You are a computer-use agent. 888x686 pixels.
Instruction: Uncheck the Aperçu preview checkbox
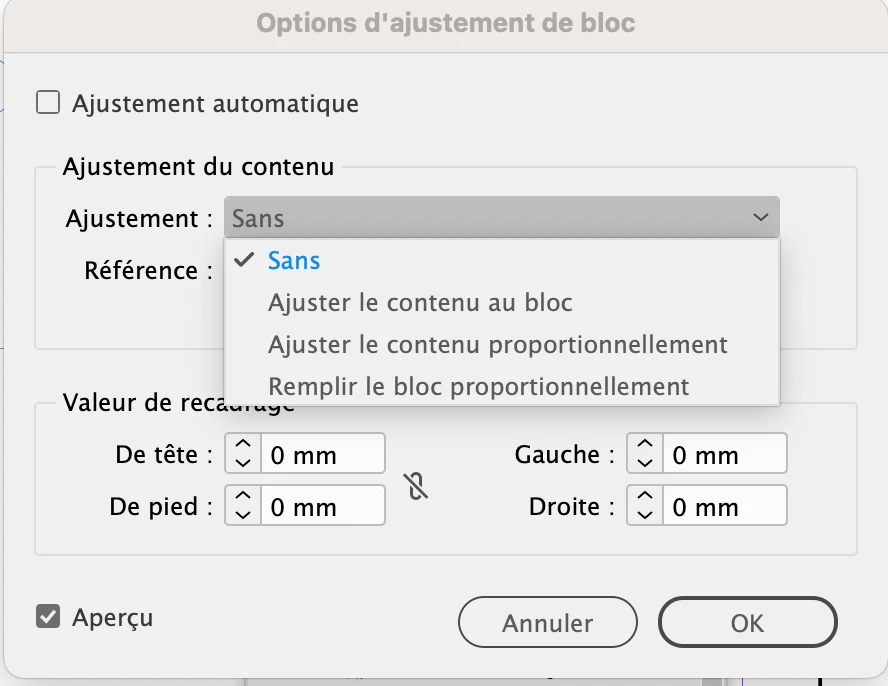(48, 616)
